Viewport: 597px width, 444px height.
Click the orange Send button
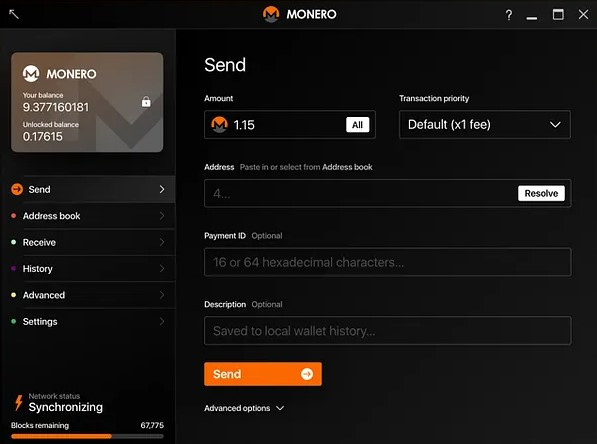tap(263, 374)
